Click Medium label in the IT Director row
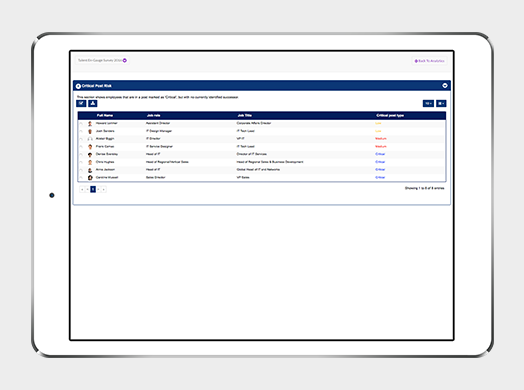524x390 pixels. (x=381, y=139)
